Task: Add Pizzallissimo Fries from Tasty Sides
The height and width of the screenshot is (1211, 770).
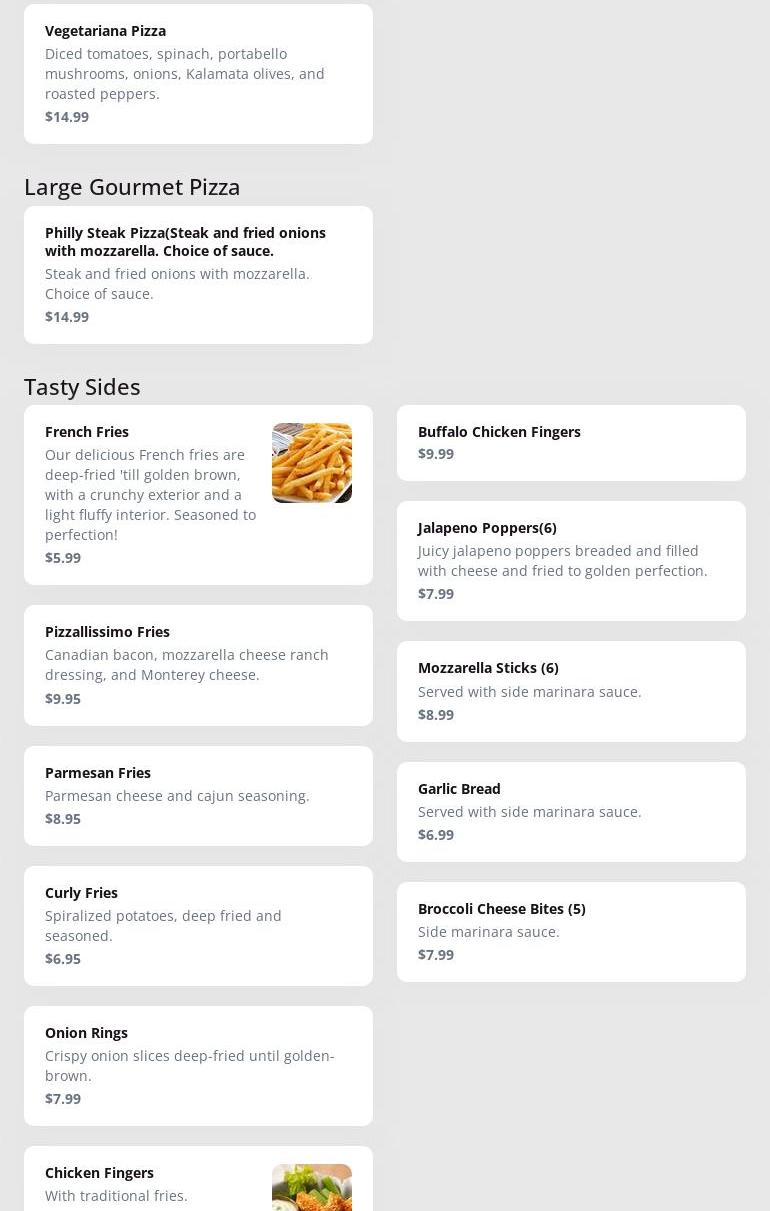Action: point(198,665)
